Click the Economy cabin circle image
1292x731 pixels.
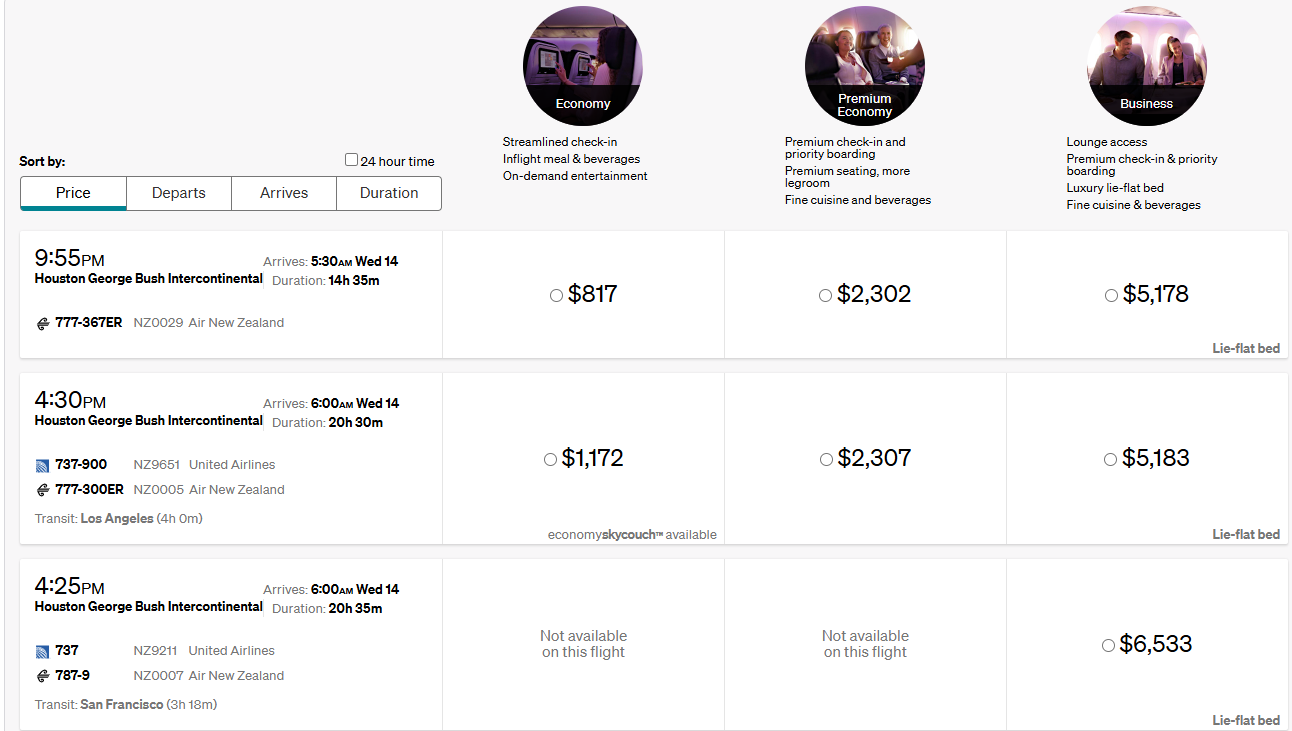582,65
